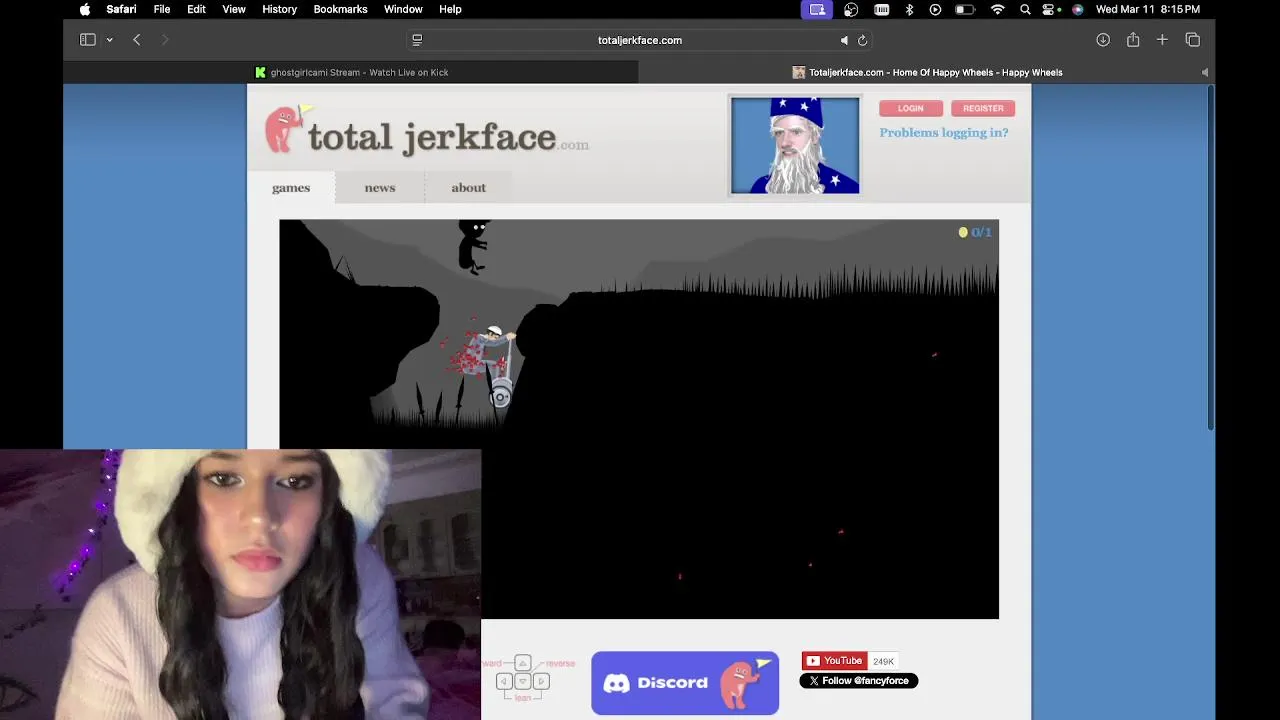Open the Apple menu
The height and width of the screenshot is (720, 1280).
tap(85, 9)
